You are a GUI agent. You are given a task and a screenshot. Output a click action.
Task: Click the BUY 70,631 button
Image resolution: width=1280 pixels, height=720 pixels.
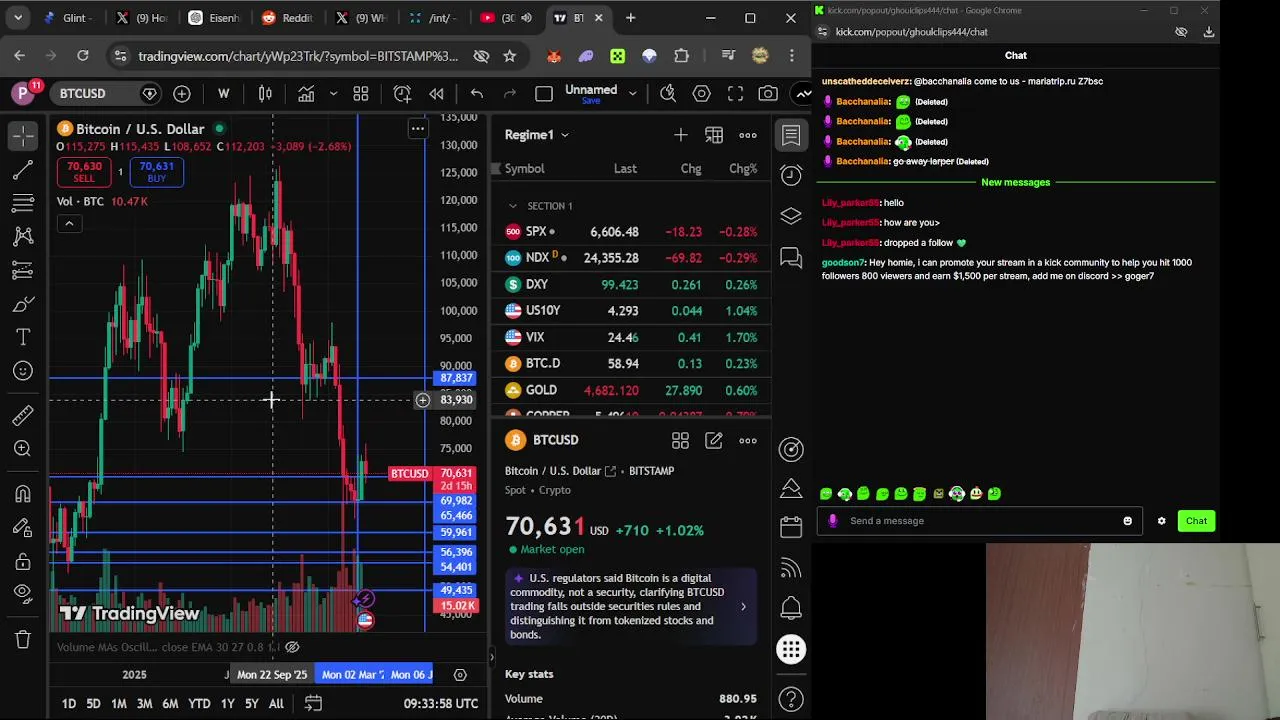coord(157,172)
